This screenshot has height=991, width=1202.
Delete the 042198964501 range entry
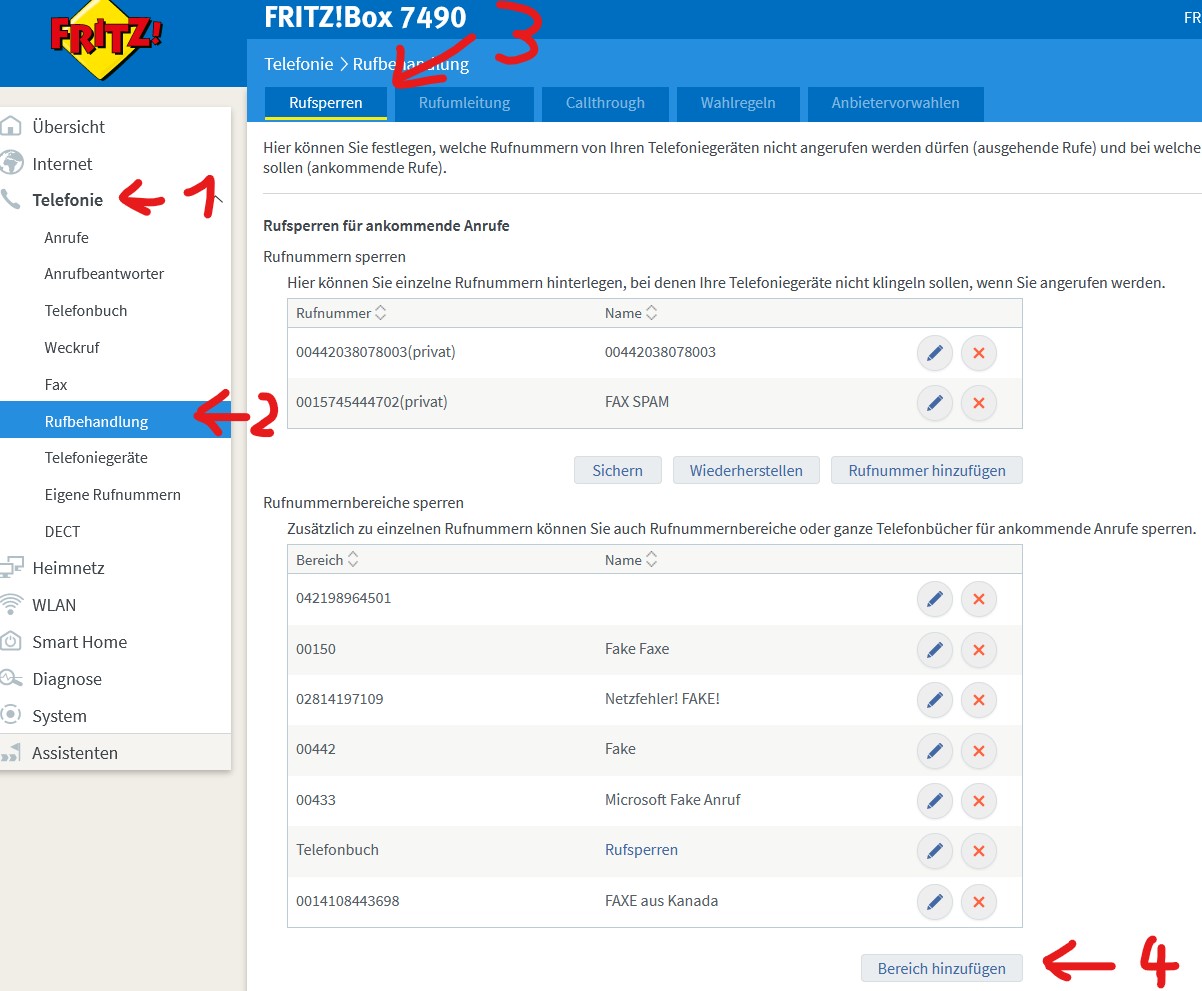tap(979, 599)
